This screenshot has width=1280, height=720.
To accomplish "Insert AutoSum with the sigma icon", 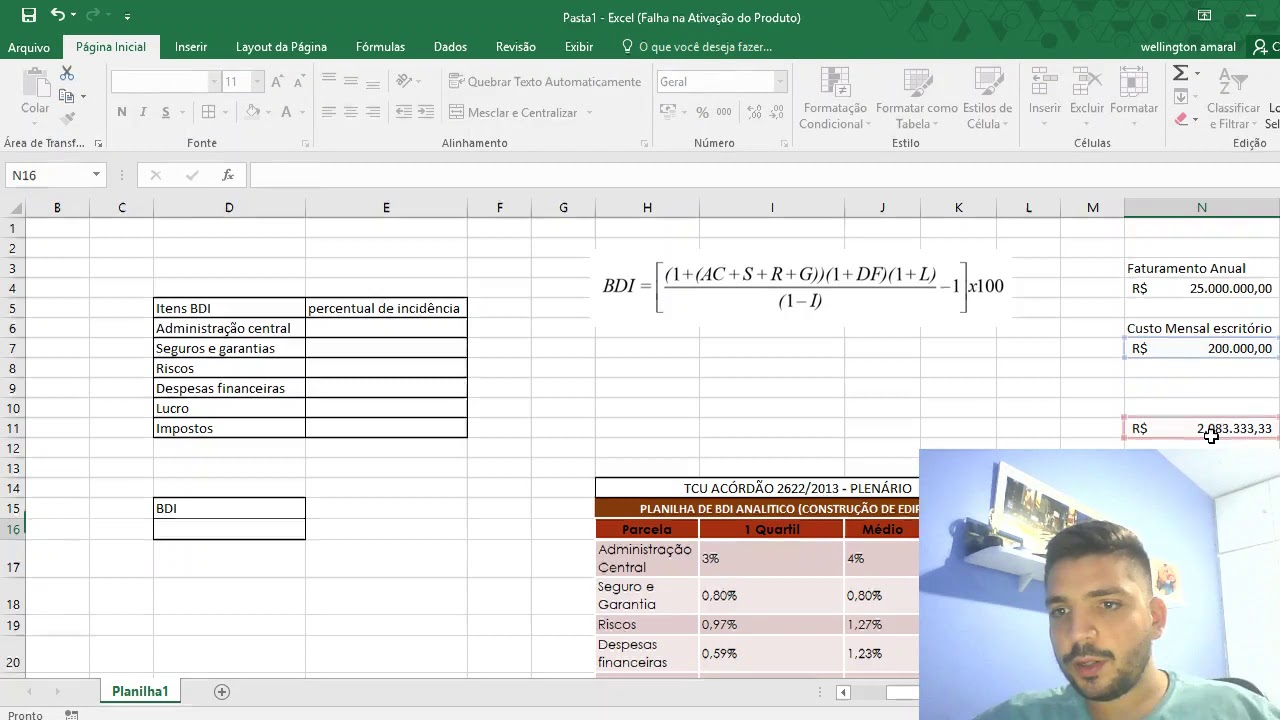I will coord(1181,73).
